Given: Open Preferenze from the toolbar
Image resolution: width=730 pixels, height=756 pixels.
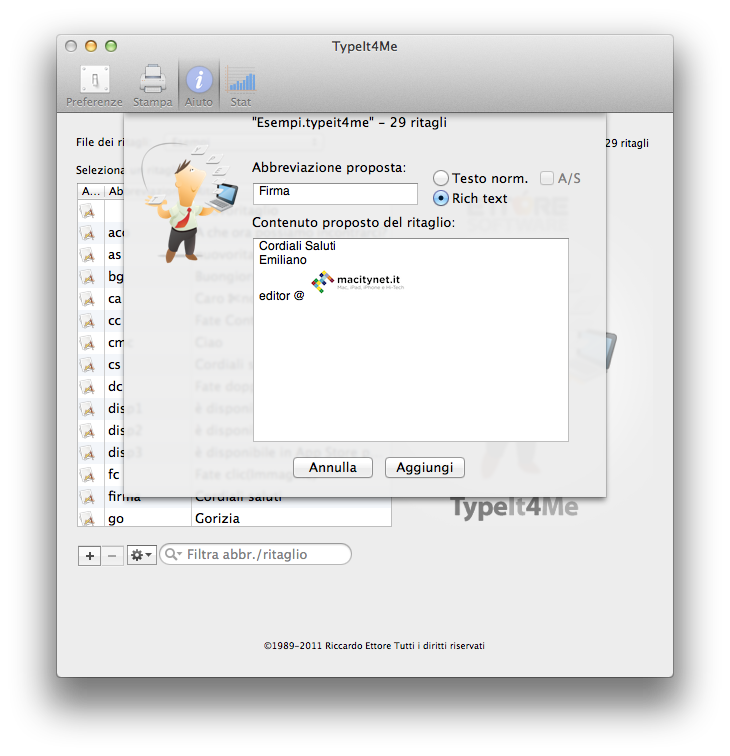Looking at the screenshot, I should click(95, 86).
